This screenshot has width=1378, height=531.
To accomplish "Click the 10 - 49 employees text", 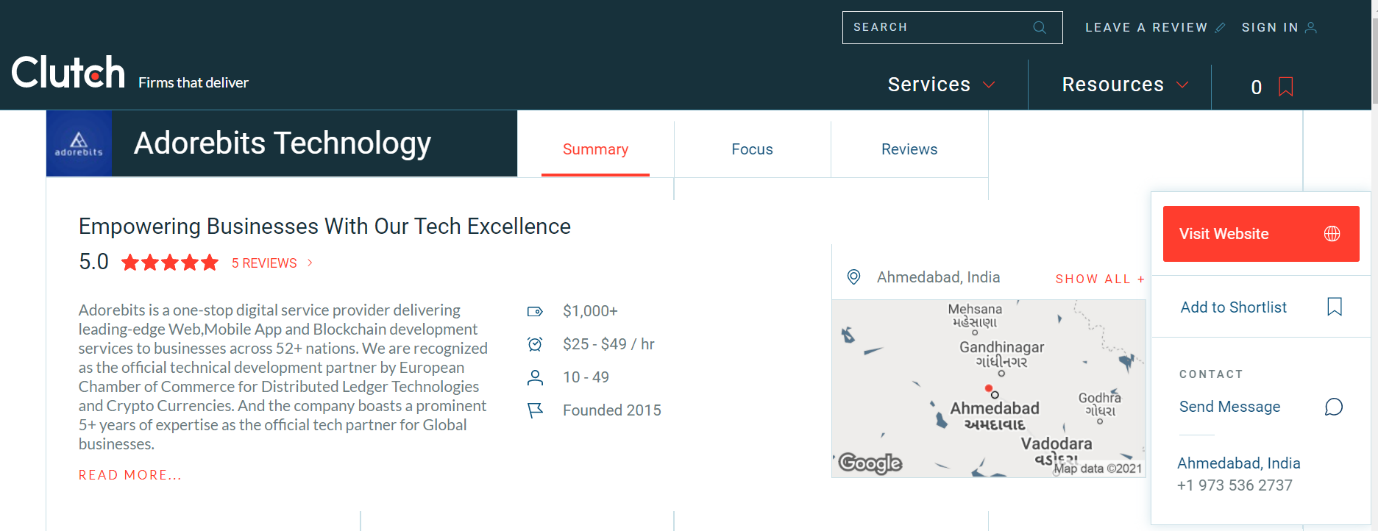I will pos(586,377).
